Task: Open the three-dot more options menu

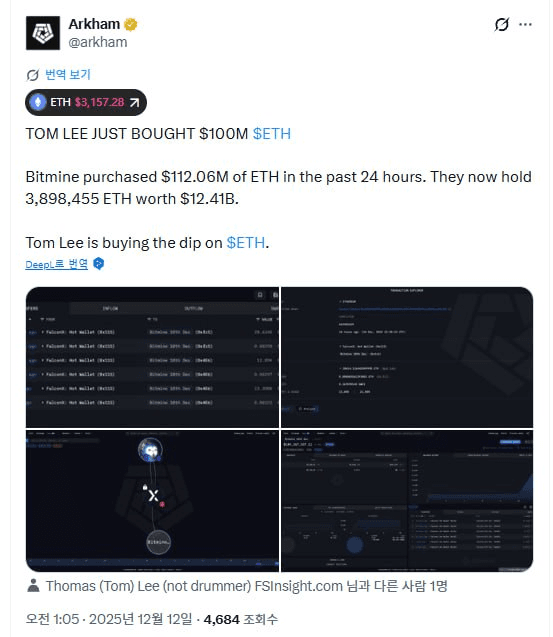Action: pos(525,24)
